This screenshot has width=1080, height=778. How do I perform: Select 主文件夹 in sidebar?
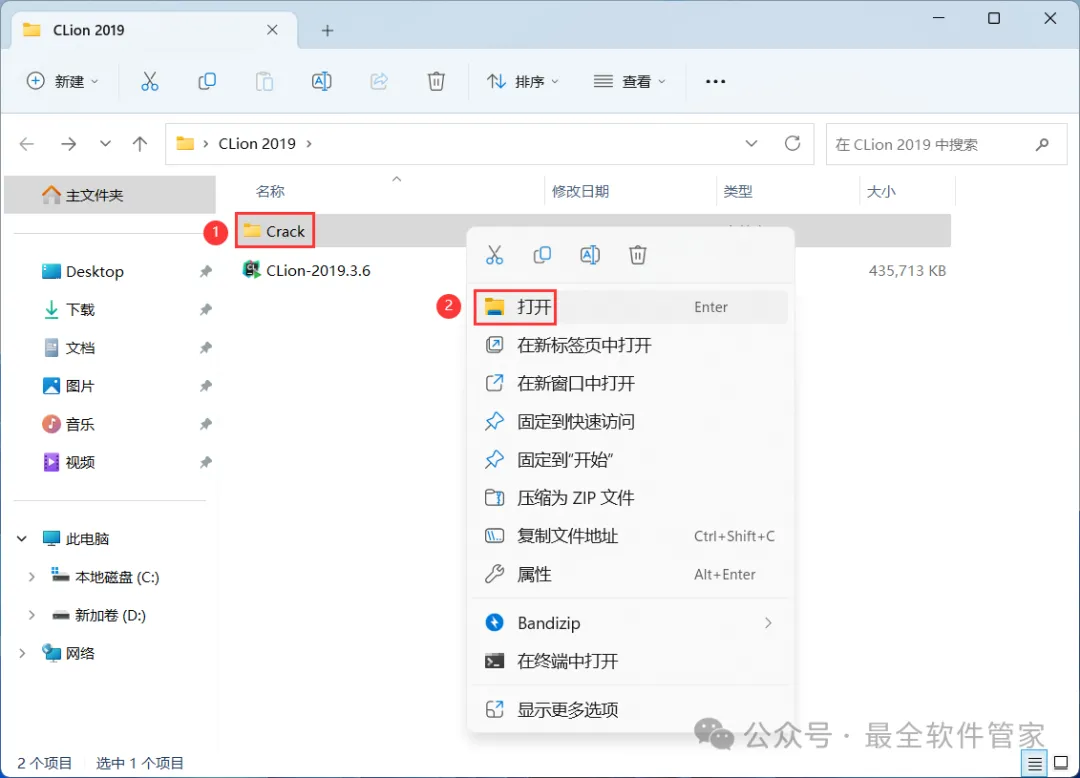(110, 195)
